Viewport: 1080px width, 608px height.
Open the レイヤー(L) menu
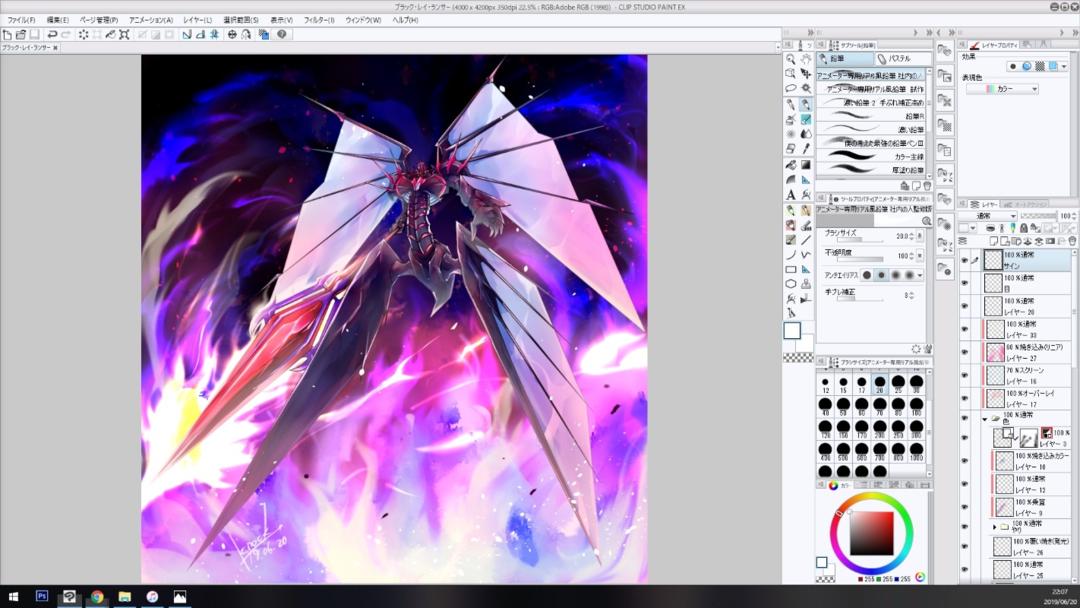(198, 20)
